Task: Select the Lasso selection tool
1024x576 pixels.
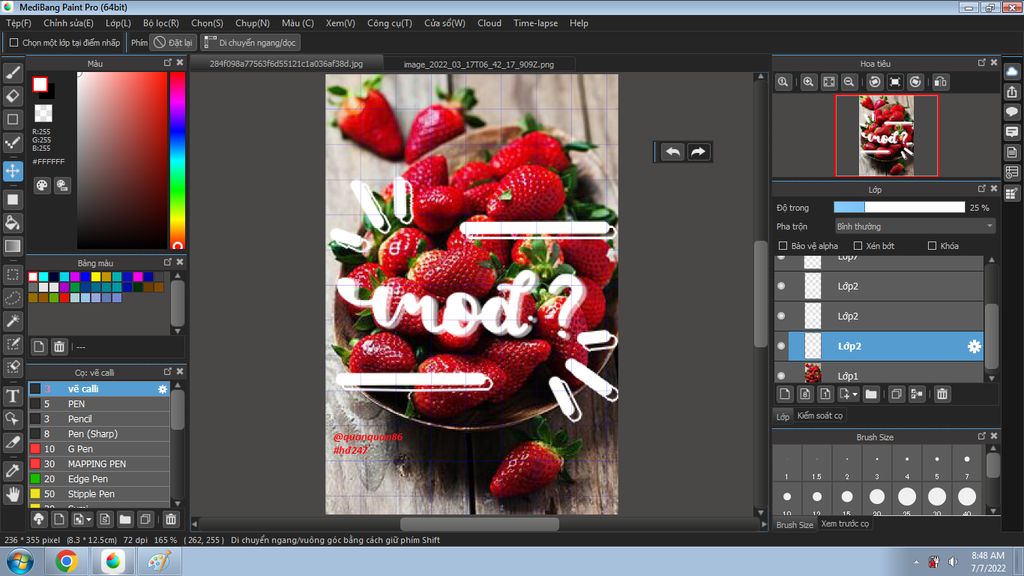Action: tap(12, 298)
